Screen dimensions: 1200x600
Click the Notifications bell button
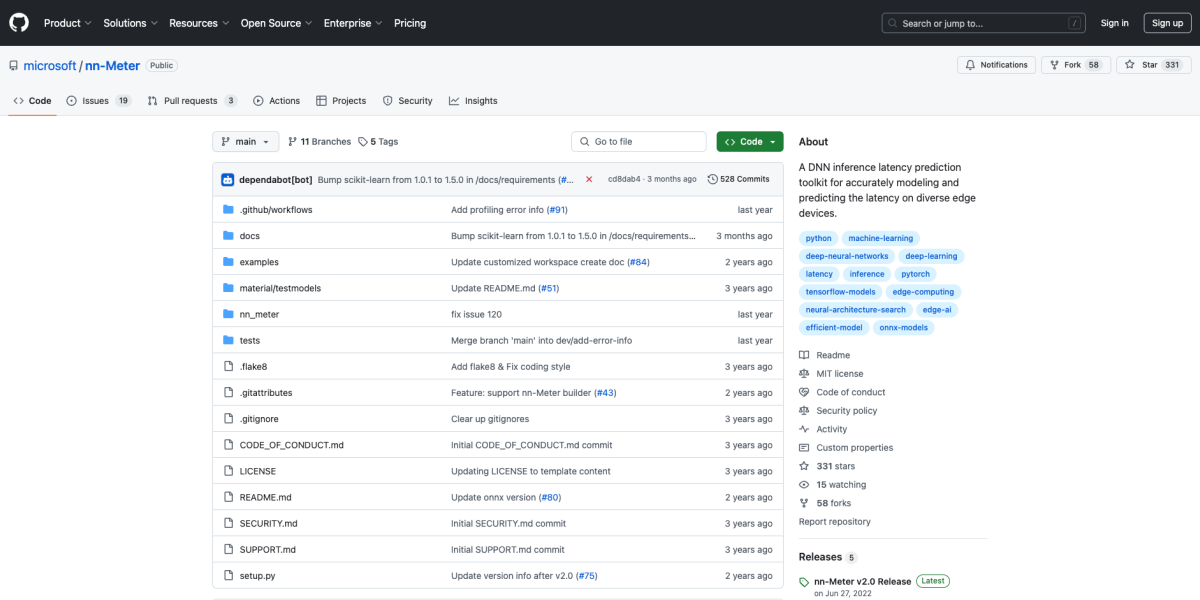[x=996, y=65]
